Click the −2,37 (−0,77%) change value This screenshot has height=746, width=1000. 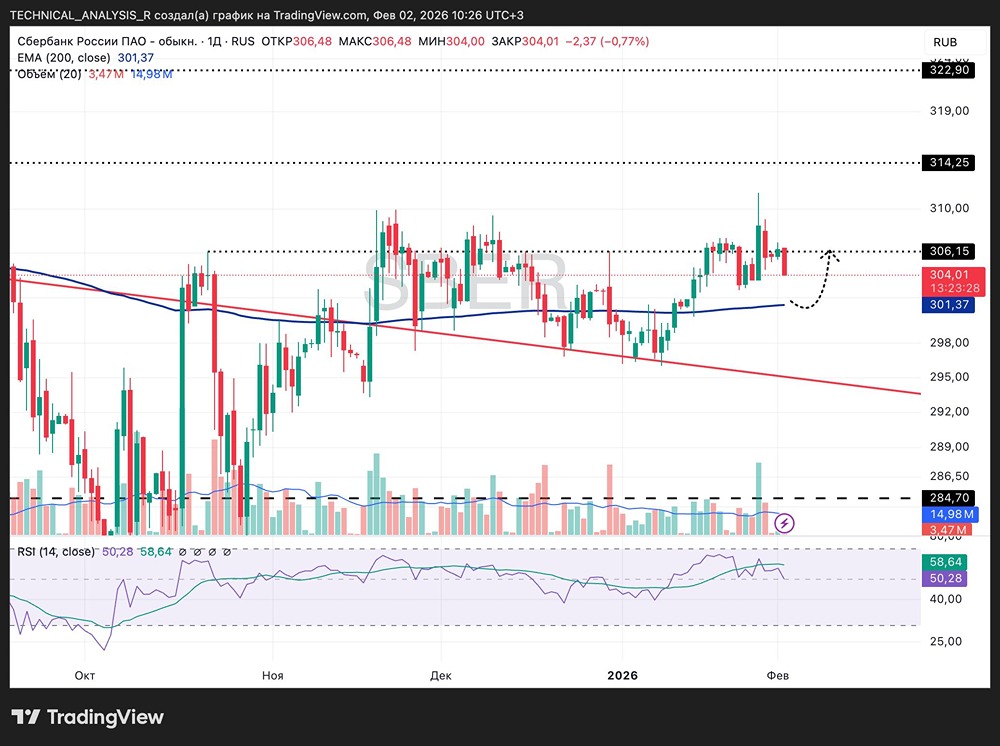[x=607, y=41]
